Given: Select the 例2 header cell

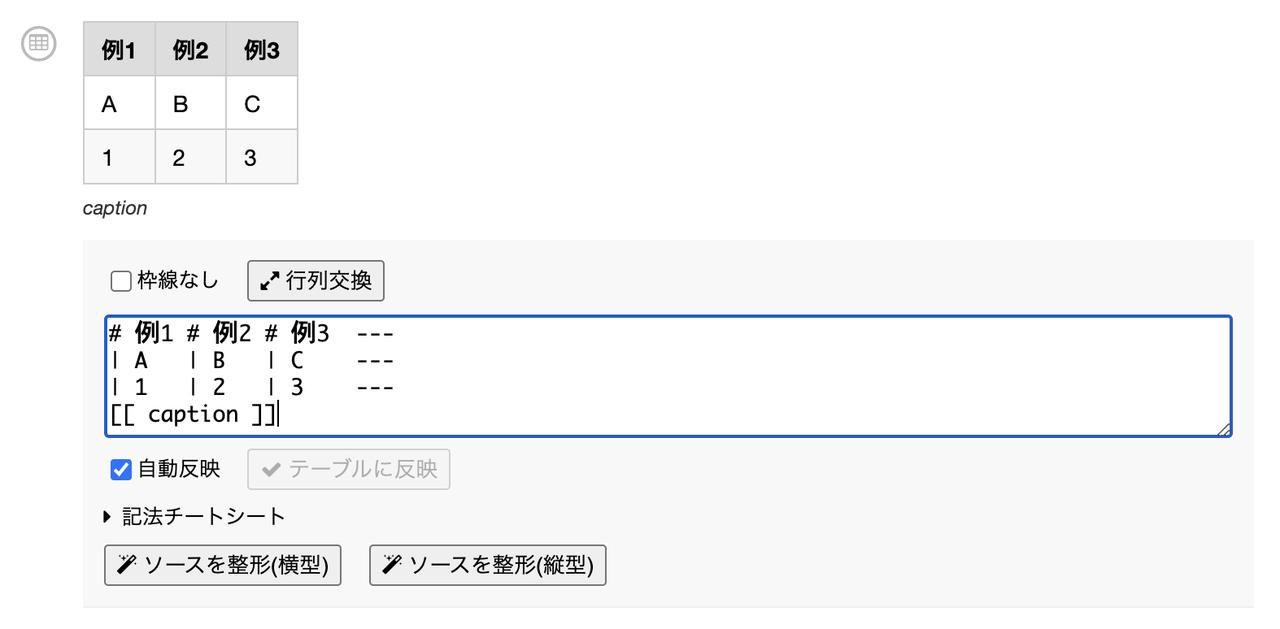Looking at the screenshot, I should coord(190,49).
